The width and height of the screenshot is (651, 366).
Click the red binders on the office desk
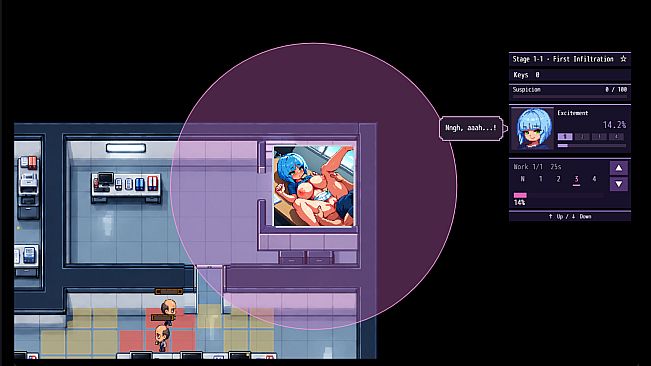[x=152, y=183]
